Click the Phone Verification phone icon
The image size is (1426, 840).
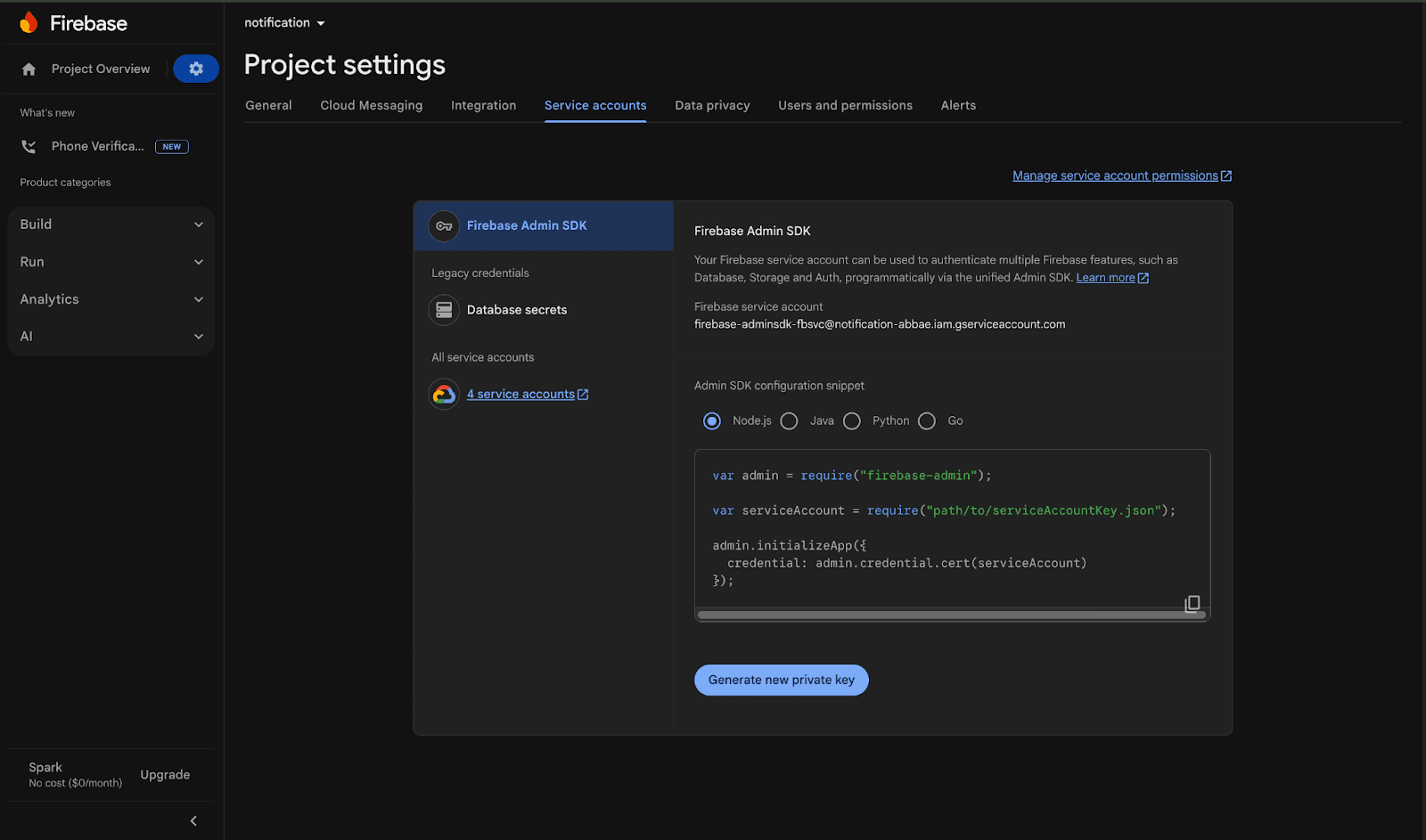click(x=29, y=146)
